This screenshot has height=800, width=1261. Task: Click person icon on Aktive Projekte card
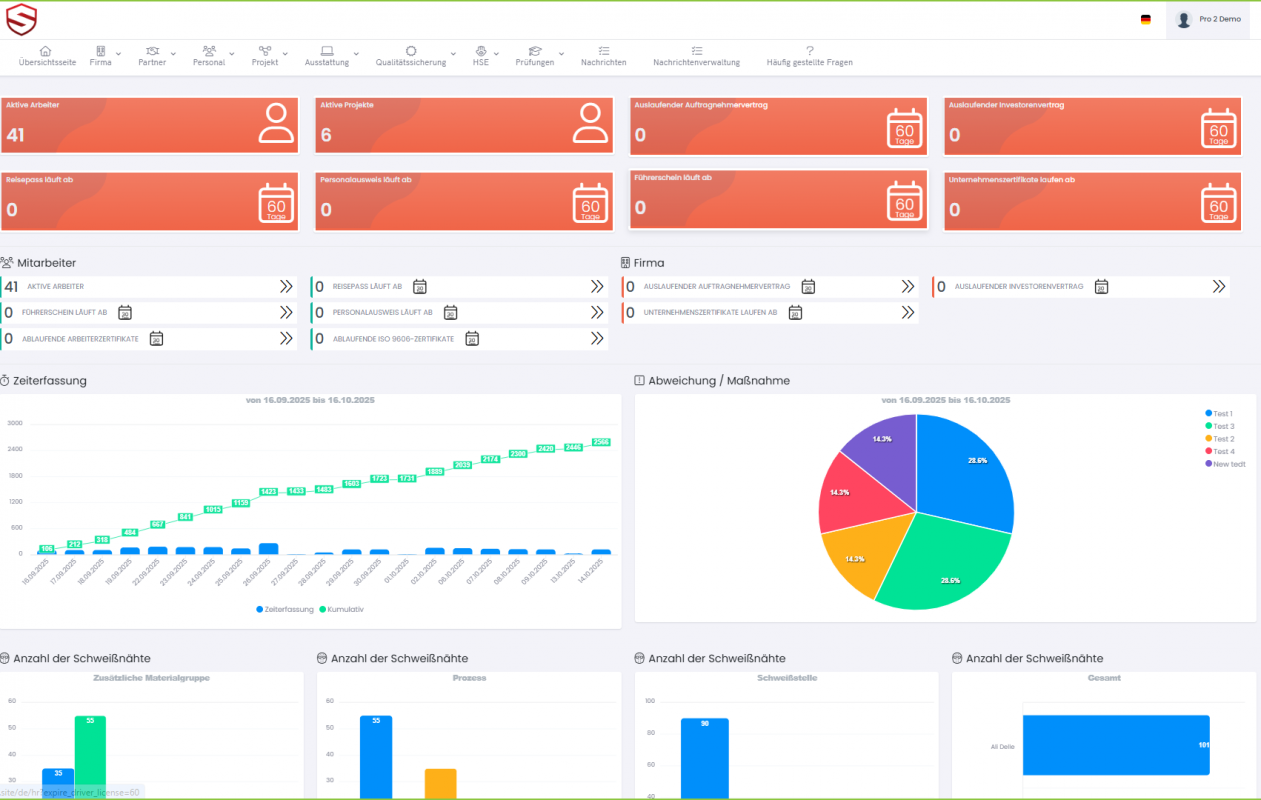pos(590,123)
